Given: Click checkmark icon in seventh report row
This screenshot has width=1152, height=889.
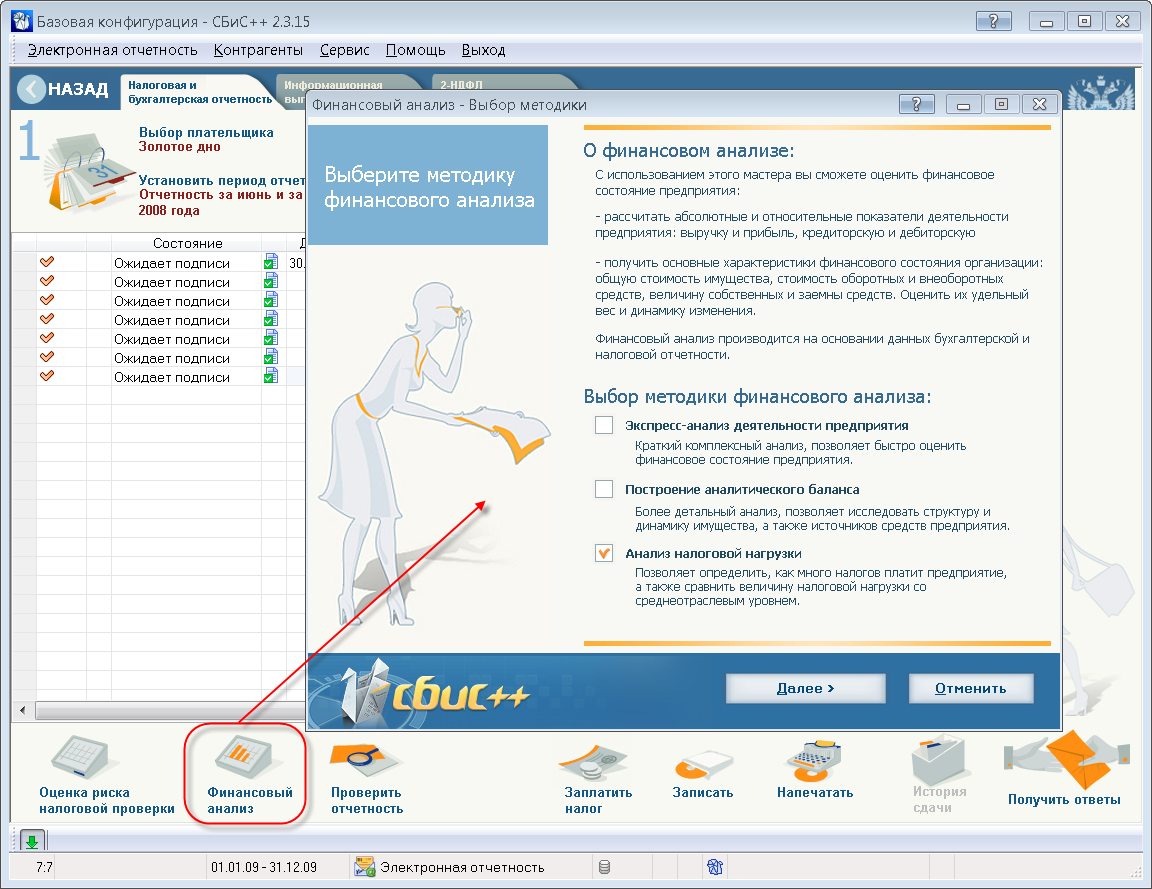Looking at the screenshot, I should 47,375.
